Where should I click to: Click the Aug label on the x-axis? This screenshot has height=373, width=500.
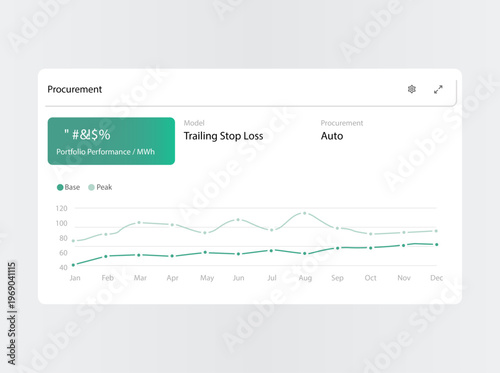305,278
